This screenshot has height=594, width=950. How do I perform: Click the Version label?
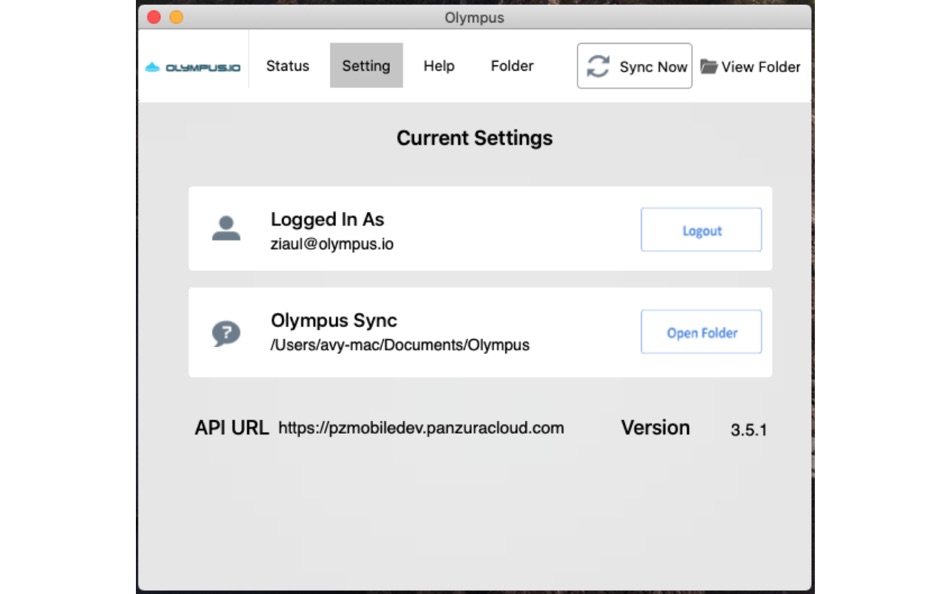656,428
